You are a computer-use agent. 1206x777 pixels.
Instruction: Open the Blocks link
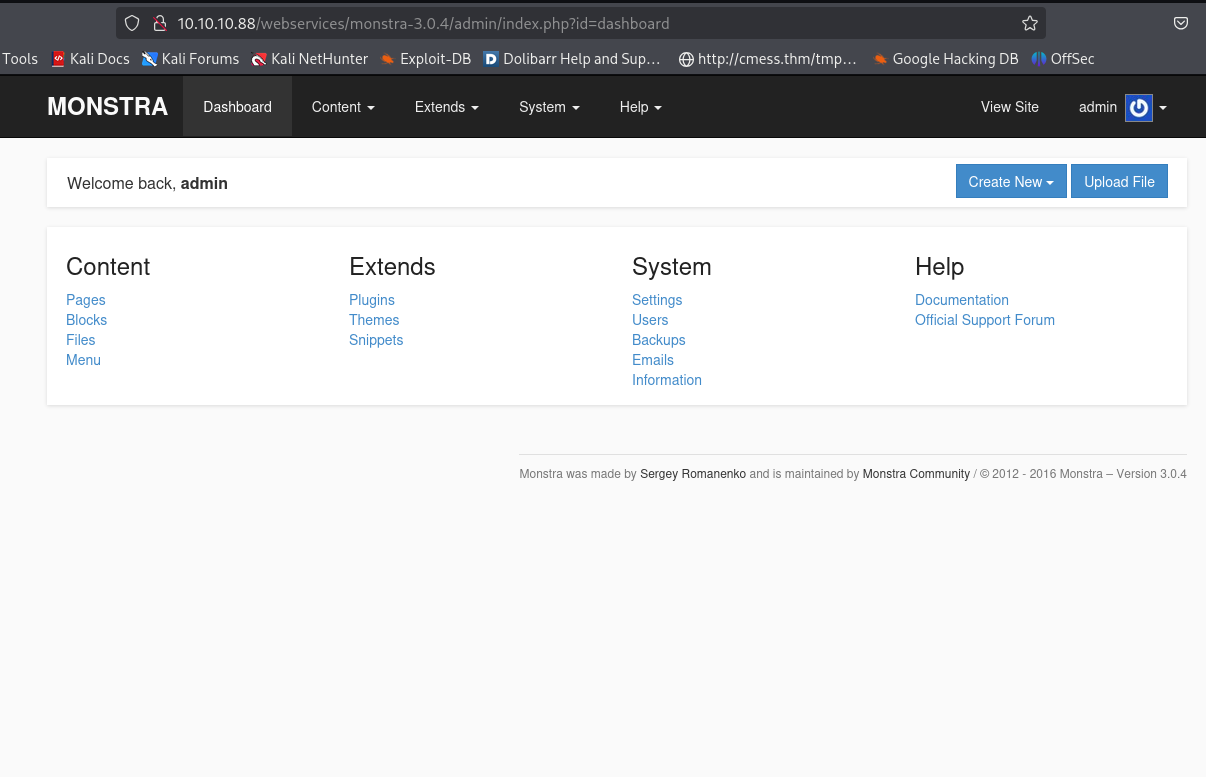[86, 320]
